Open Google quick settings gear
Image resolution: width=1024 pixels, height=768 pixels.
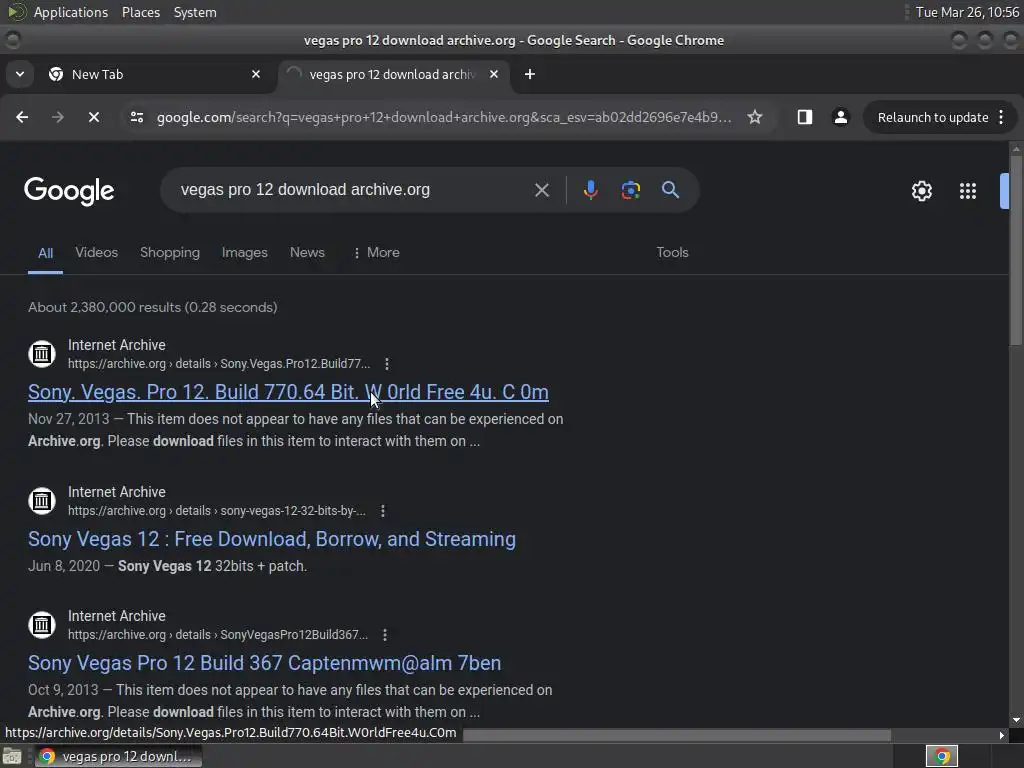pyautogui.click(x=921, y=191)
